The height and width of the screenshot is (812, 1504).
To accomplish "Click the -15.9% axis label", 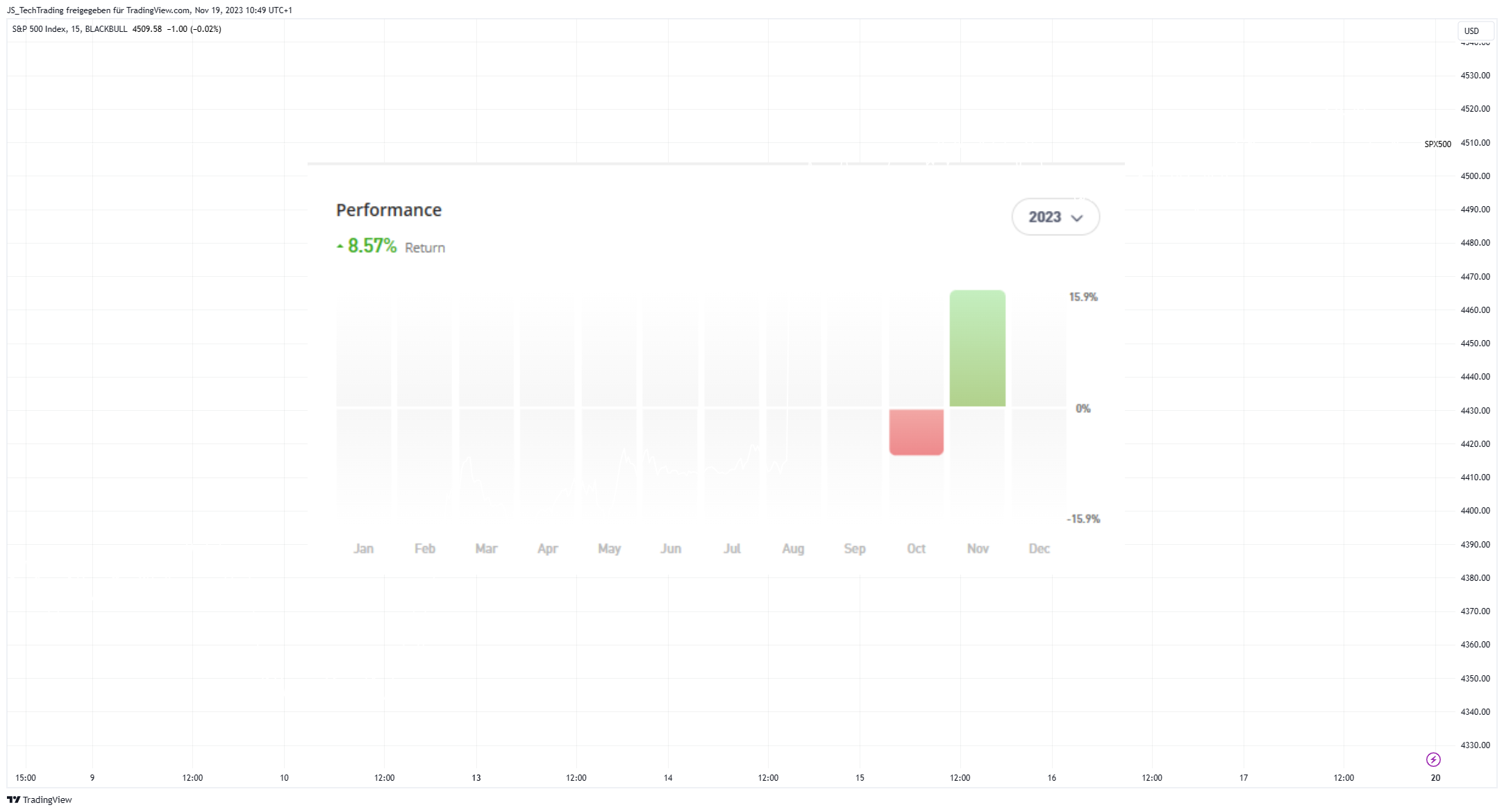I will pos(1083,519).
